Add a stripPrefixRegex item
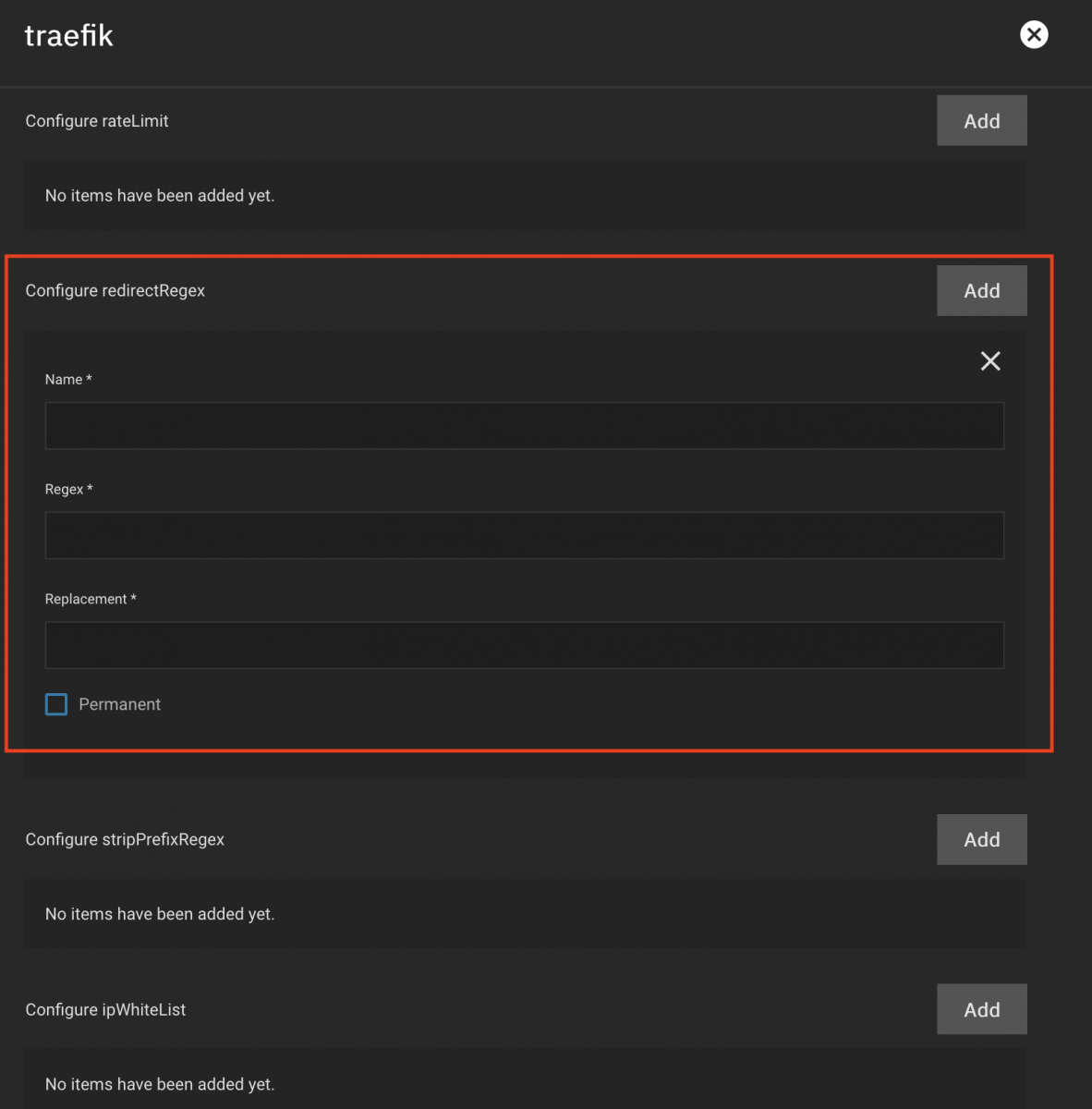The width and height of the screenshot is (1092, 1109). point(981,839)
